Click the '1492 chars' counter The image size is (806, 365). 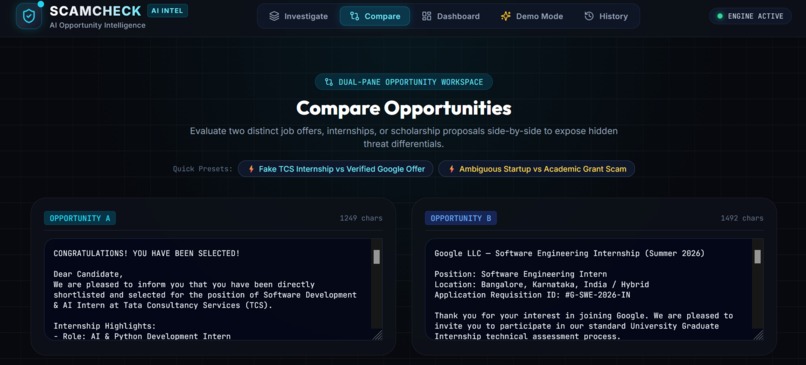pyautogui.click(x=742, y=218)
